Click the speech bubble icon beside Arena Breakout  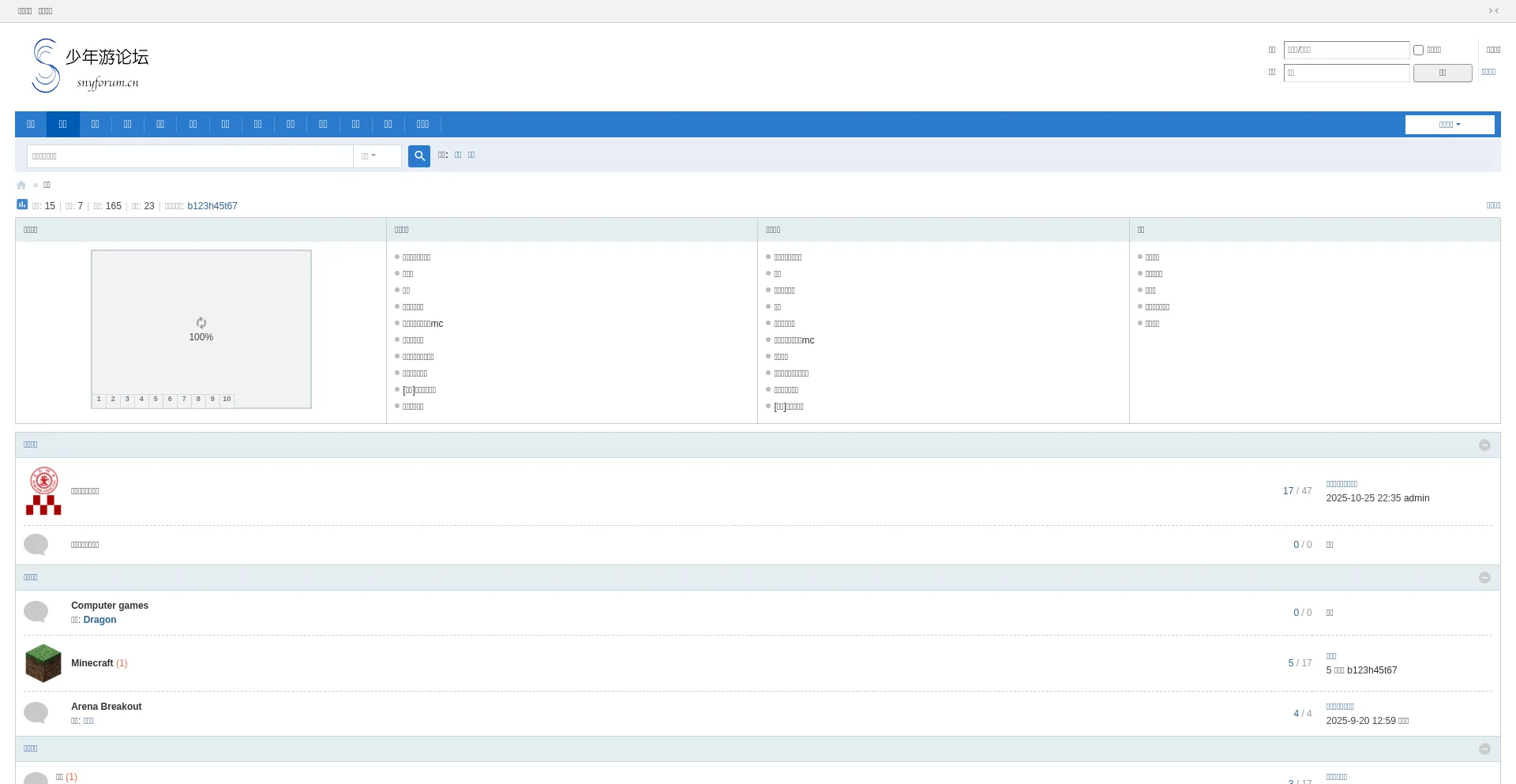point(36,713)
